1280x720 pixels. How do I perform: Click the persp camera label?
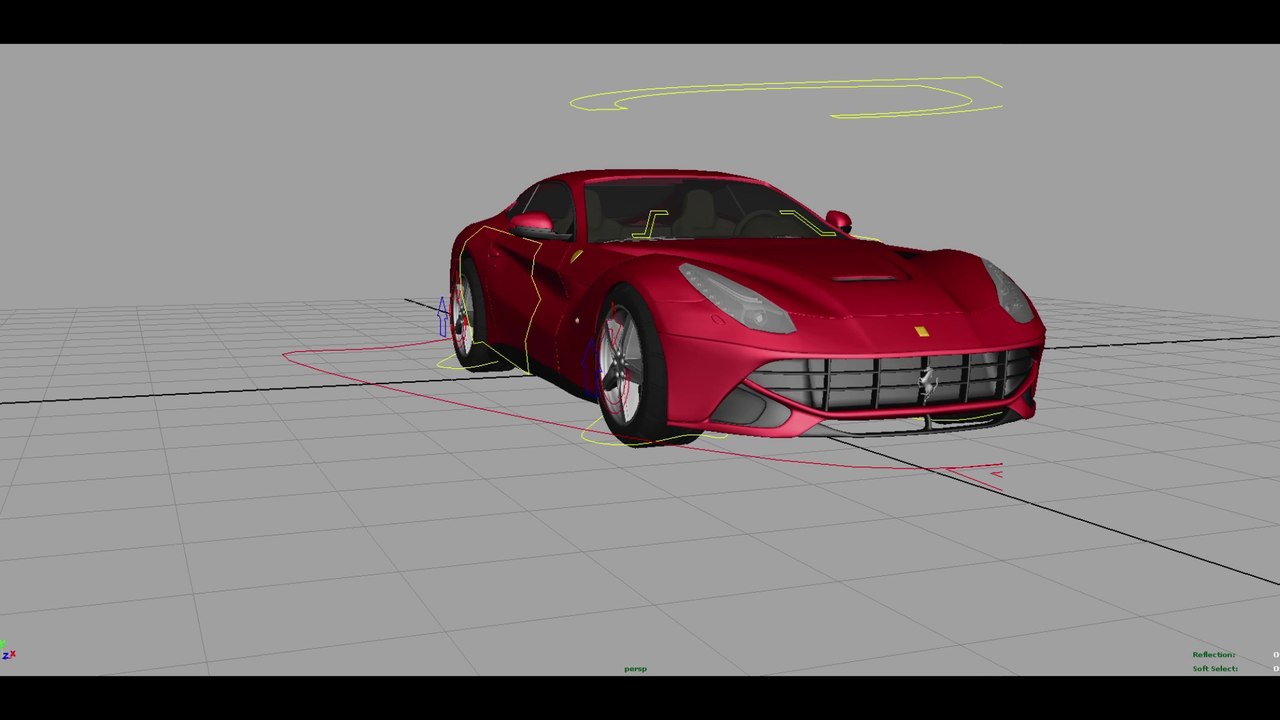pos(635,669)
